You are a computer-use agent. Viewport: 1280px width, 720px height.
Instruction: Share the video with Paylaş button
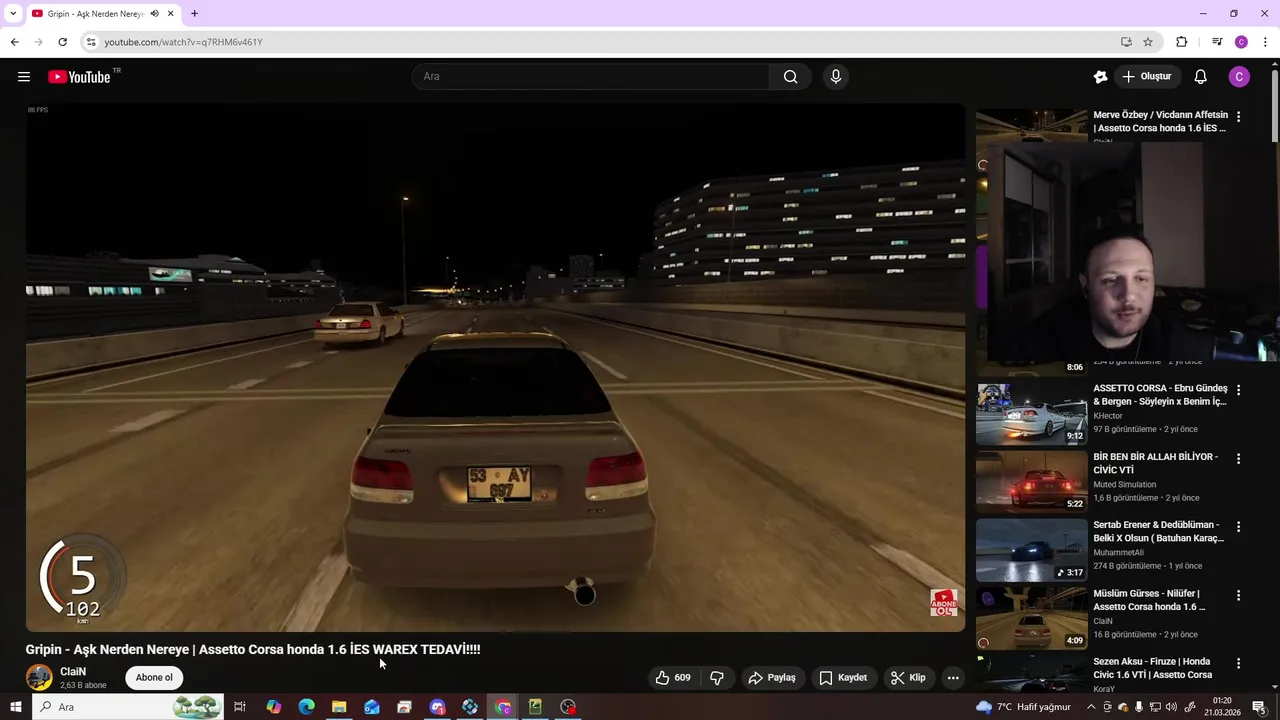[772, 678]
